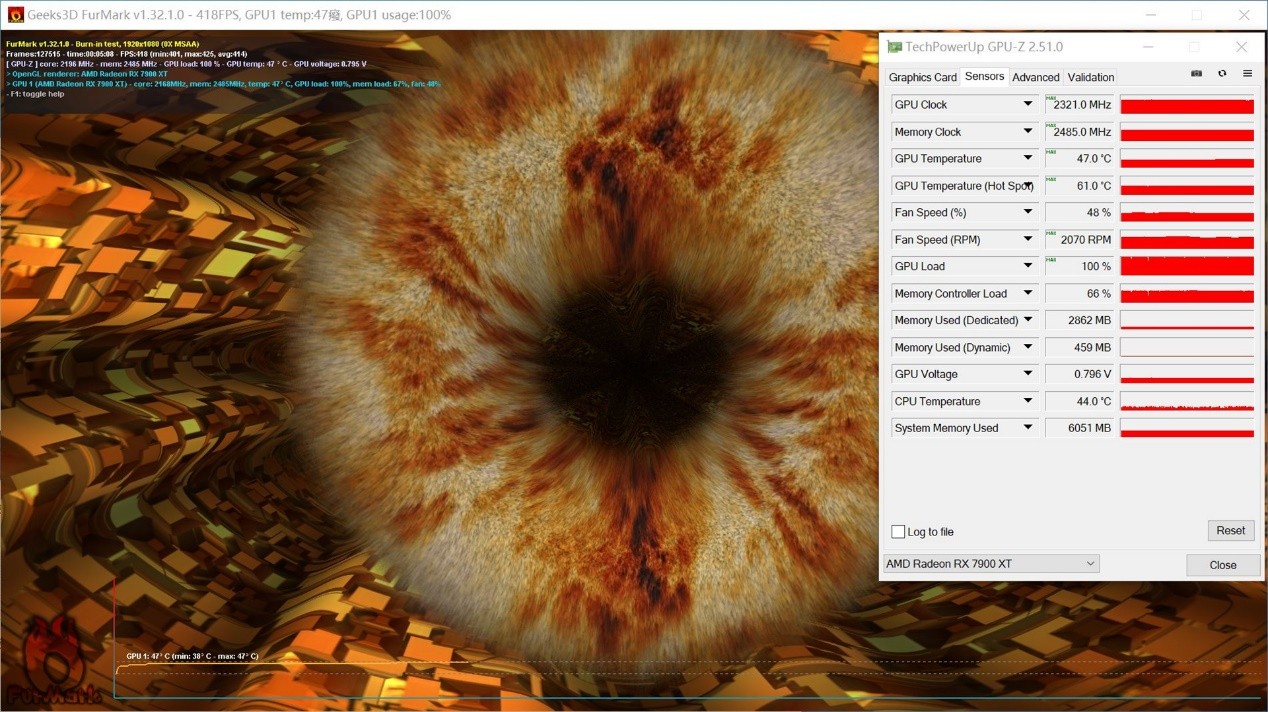Click the 'F1: toggle help' overlay text
This screenshot has width=1268, height=712.
(x=36, y=94)
